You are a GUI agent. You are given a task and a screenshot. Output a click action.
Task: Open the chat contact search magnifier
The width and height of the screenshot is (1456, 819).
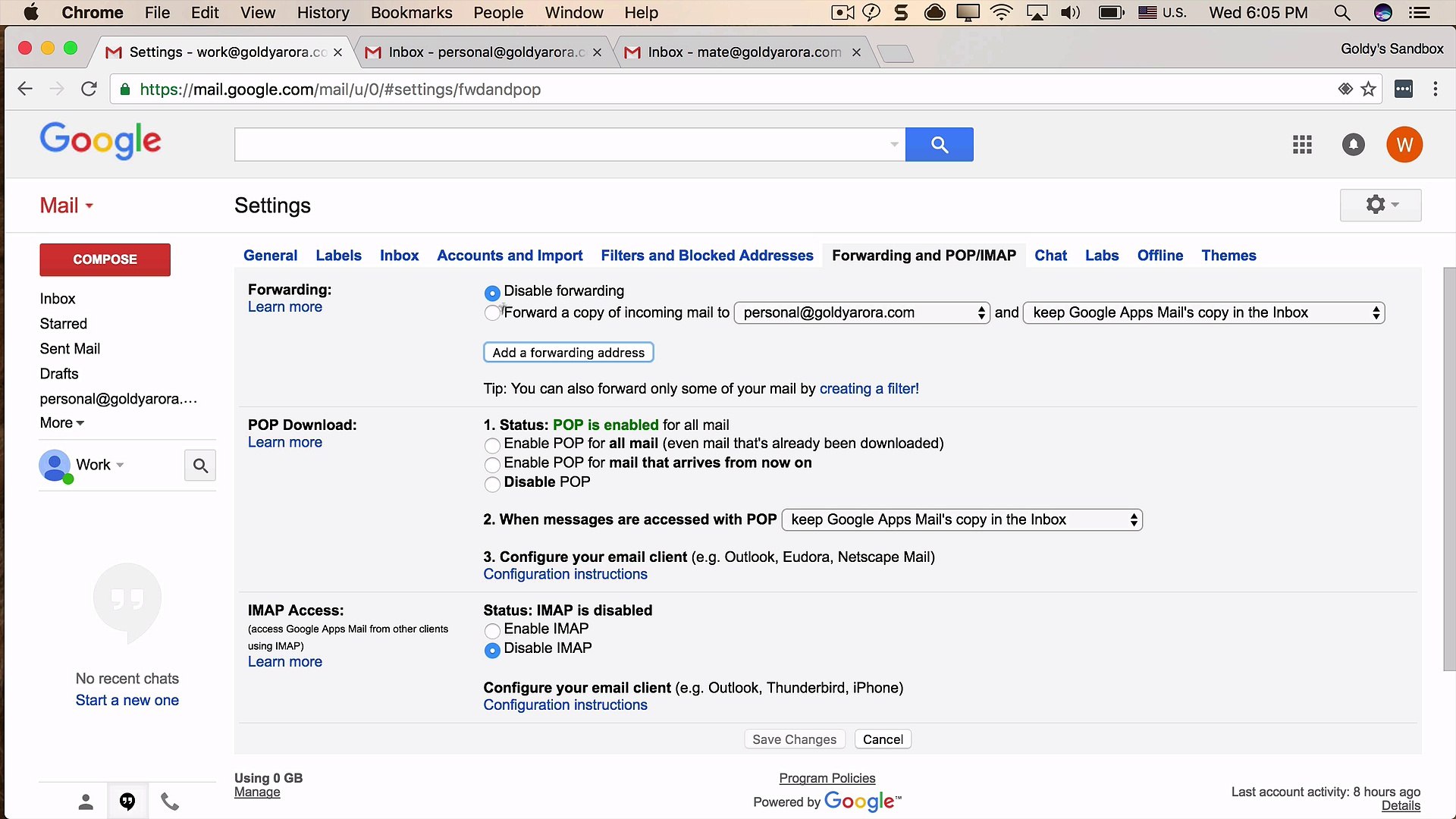pos(199,465)
